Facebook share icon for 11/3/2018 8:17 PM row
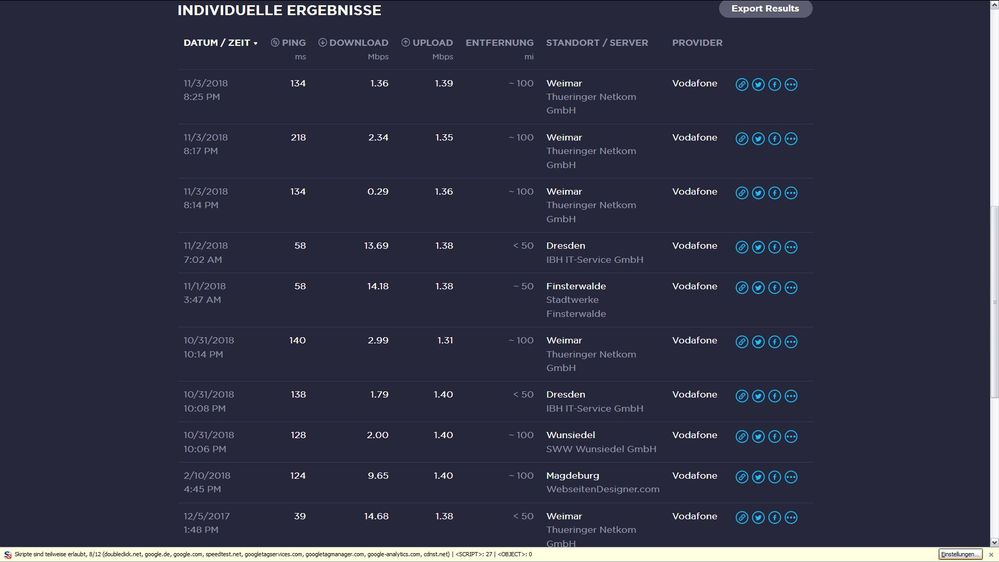Viewport: 999px width, 562px height. (775, 138)
